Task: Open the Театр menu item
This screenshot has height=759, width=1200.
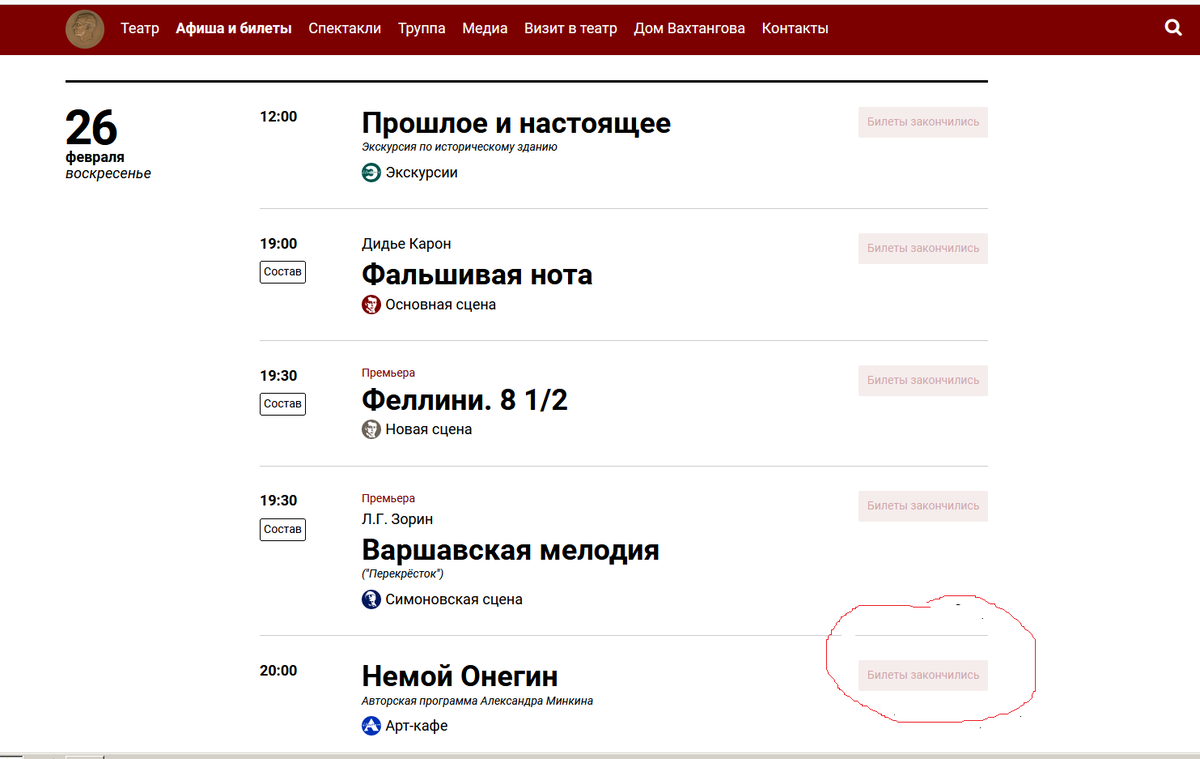Action: pyautogui.click(x=140, y=28)
